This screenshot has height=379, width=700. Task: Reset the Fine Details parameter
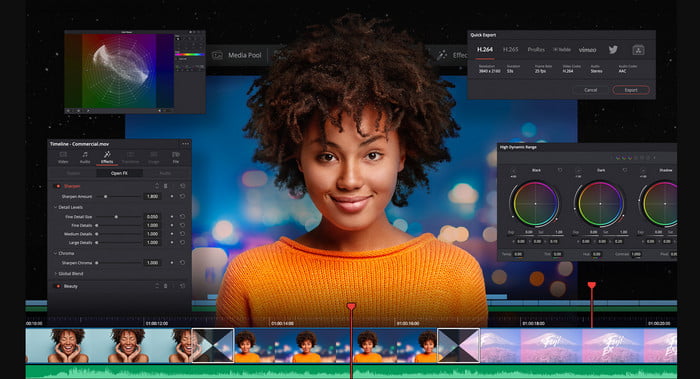182,225
